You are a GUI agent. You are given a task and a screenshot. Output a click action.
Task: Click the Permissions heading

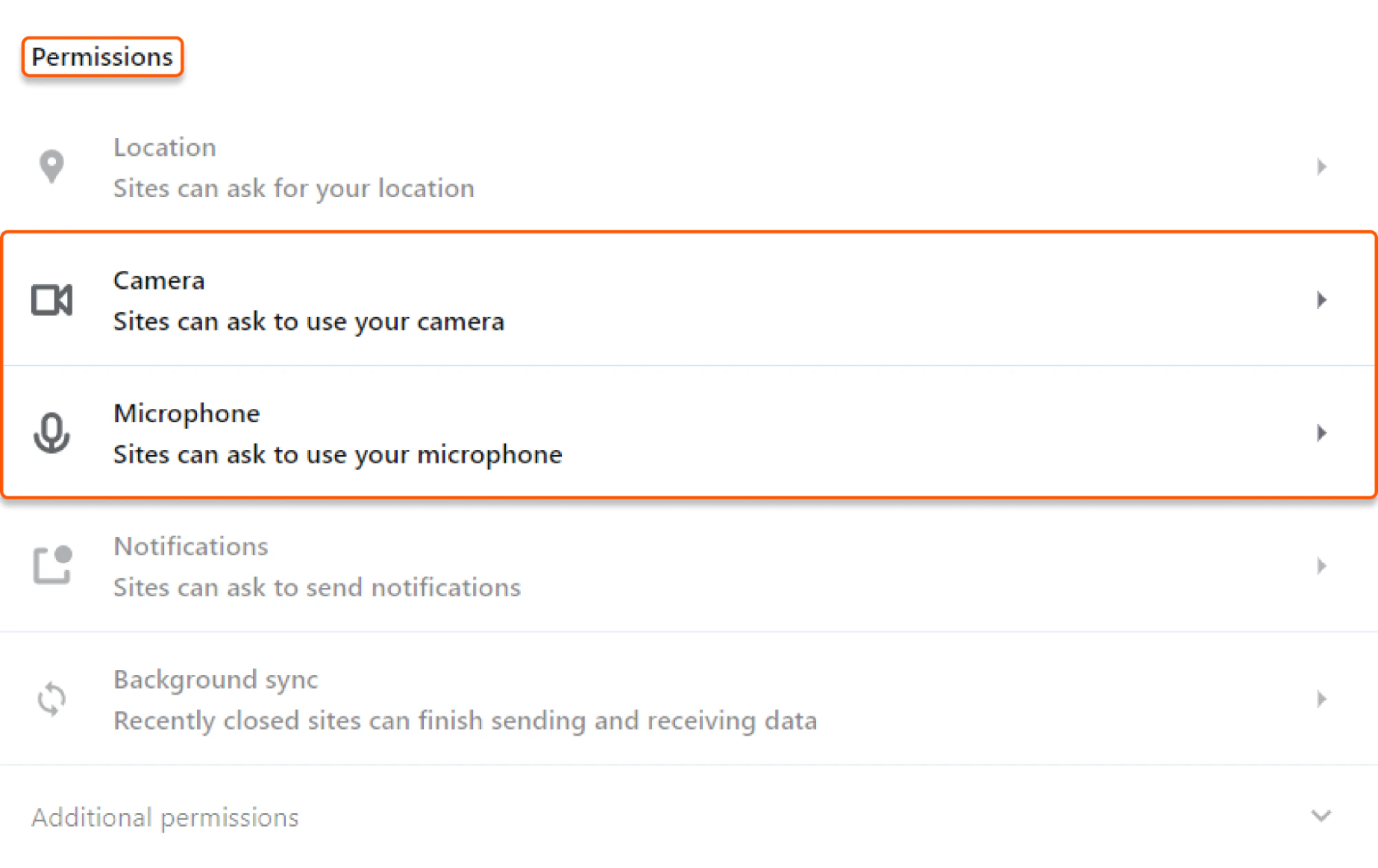(x=101, y=57)
